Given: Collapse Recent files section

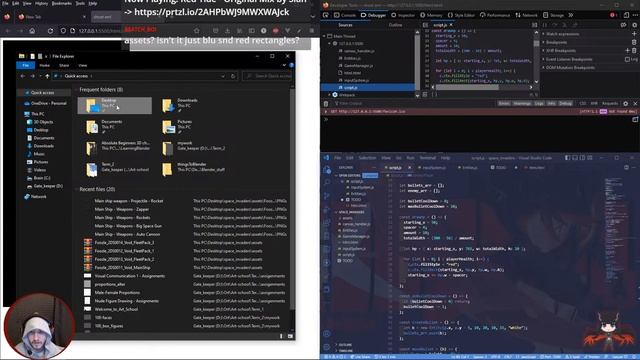Looking at the screenshot, I should pos(76,189).
